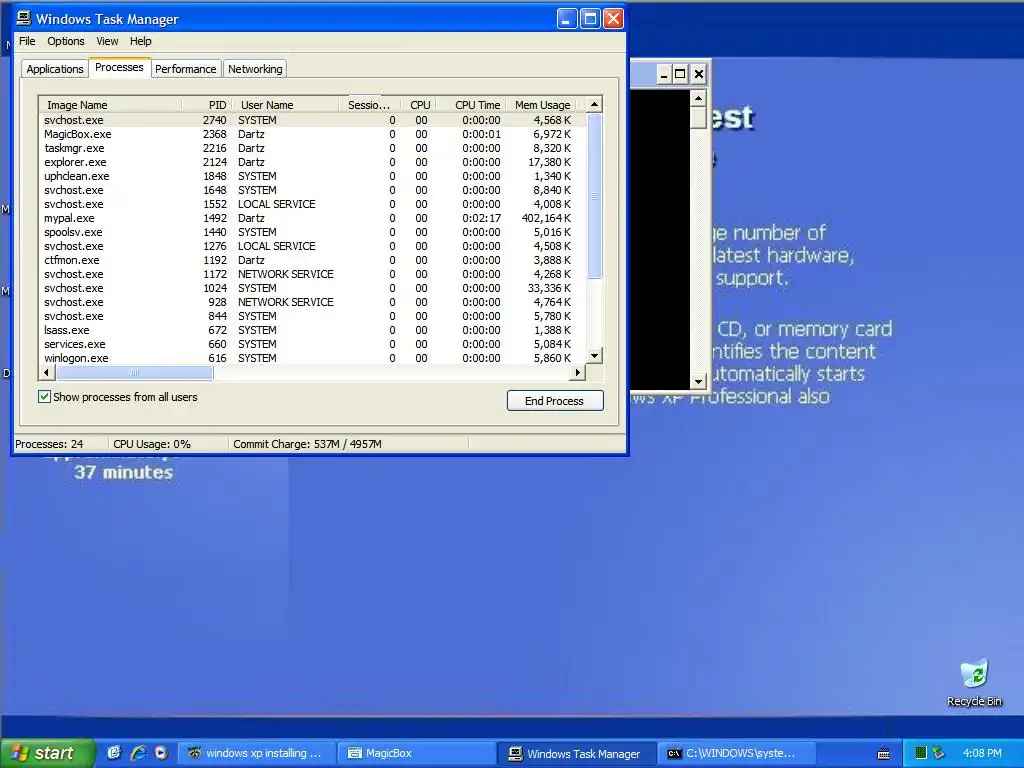Open the Help menu
The height and width of the screenshot is (768, 1024).
click(140, 41)
